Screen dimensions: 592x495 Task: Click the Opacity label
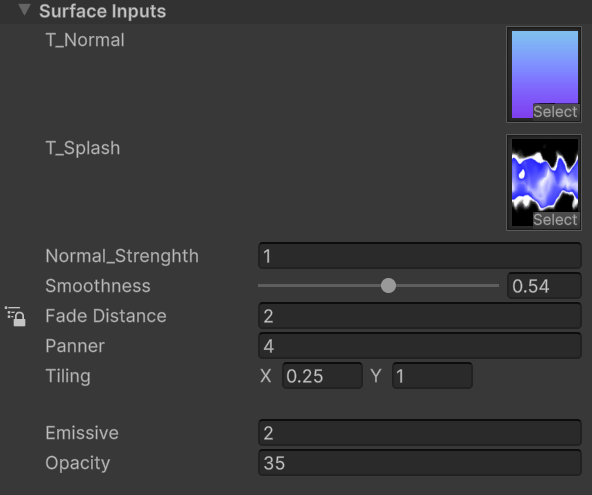click(78, 463)
